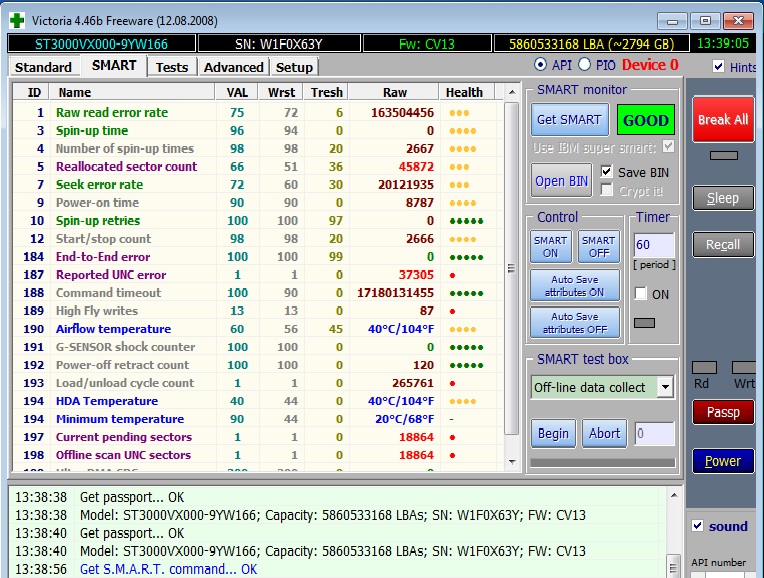Click the log panel scroll up arrow

coord(674,495)
